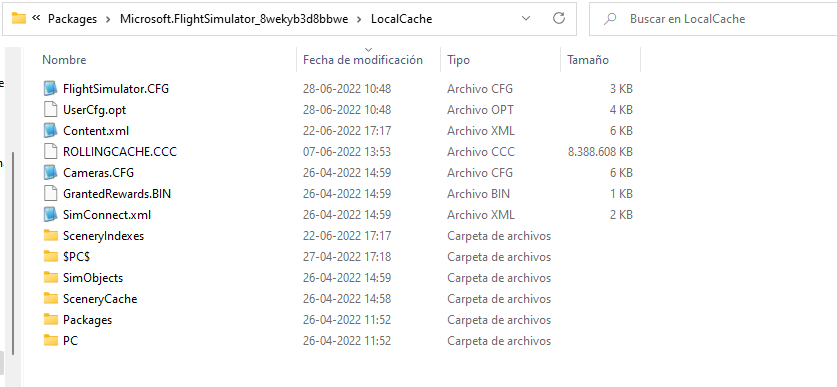
Task: Select the SimObjects folder icon
Action: point(51,278)
